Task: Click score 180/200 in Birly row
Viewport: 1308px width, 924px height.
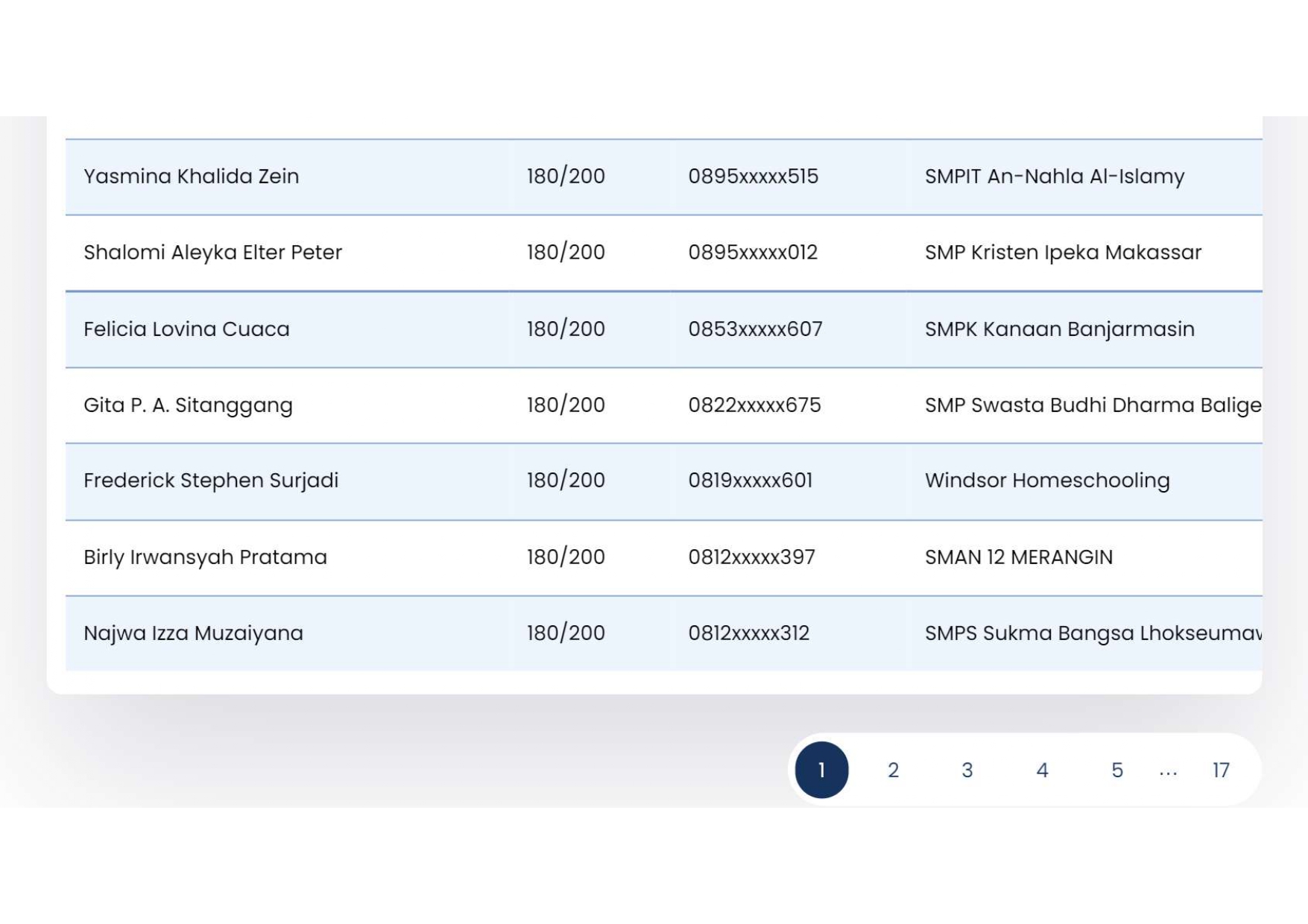Action: pyautogui.click(x=566, y=557)
